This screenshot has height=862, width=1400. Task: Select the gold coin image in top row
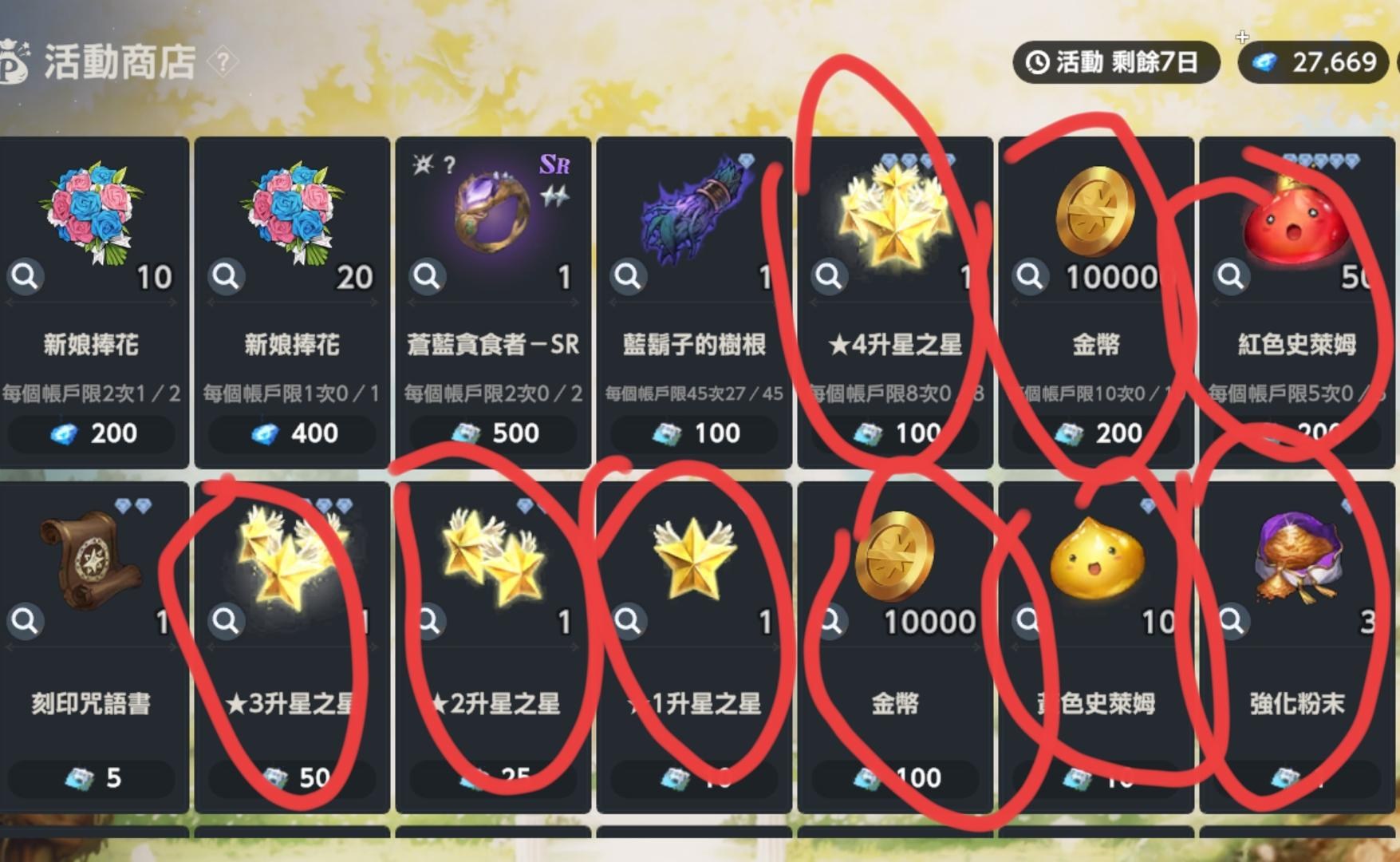[1095, 211]
